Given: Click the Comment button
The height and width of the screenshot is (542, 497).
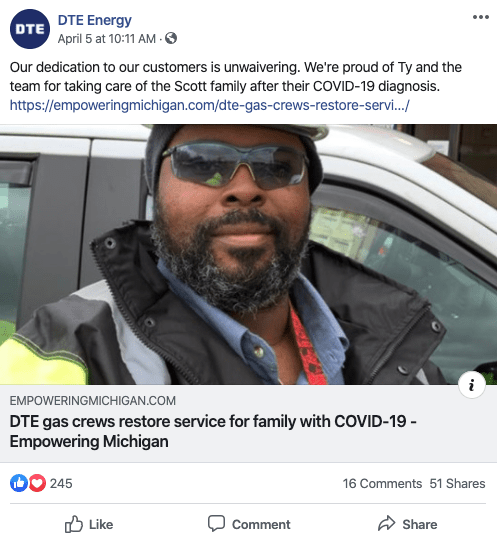Looking at the screenshot, I should point(249,524).
